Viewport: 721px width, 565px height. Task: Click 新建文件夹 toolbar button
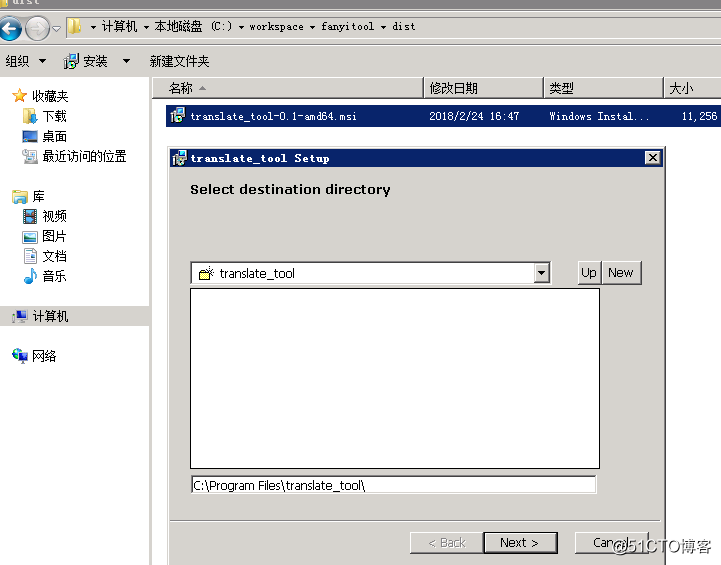pyautogui.click(x=179, y=61)
